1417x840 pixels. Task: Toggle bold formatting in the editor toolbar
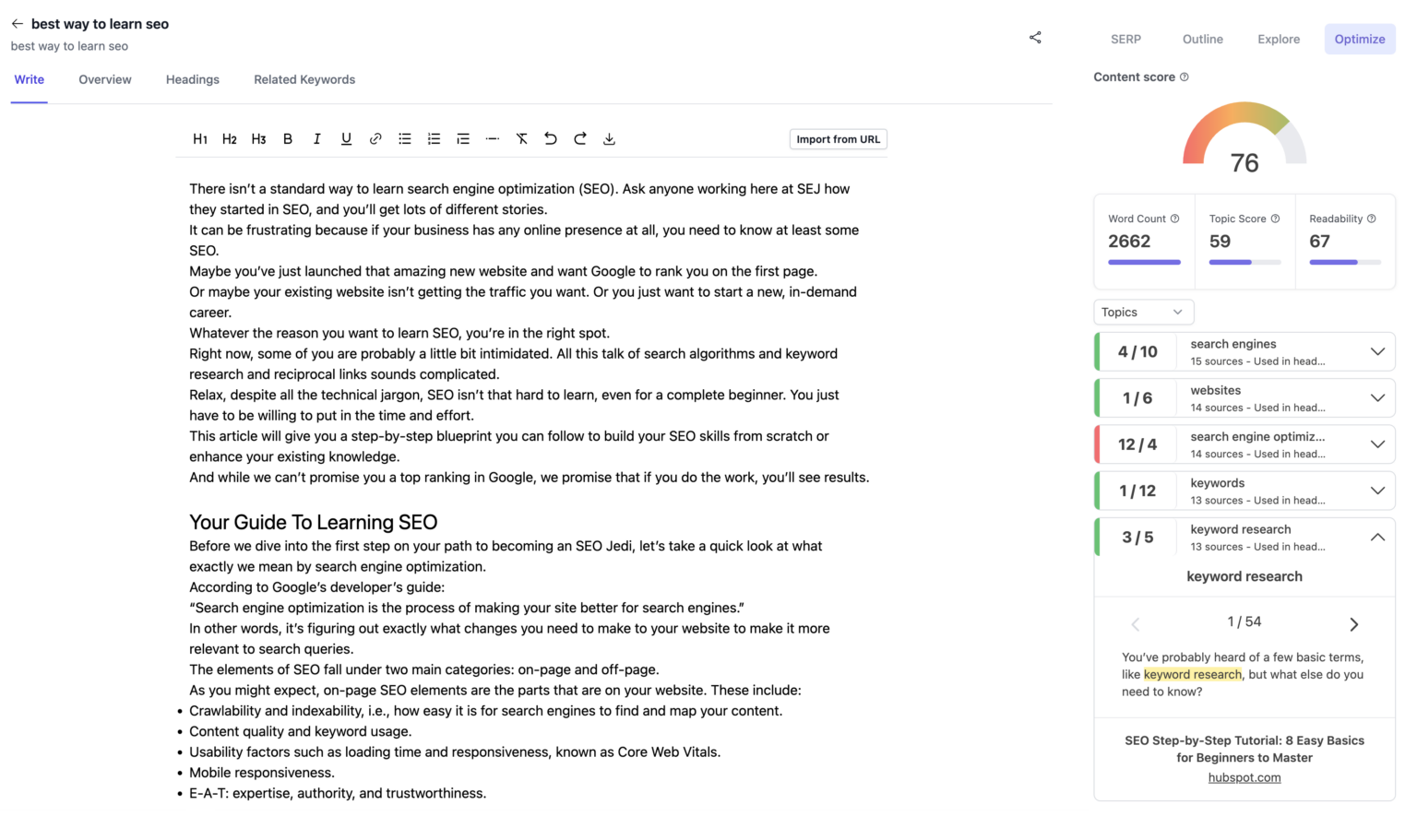tap(288, 138)
